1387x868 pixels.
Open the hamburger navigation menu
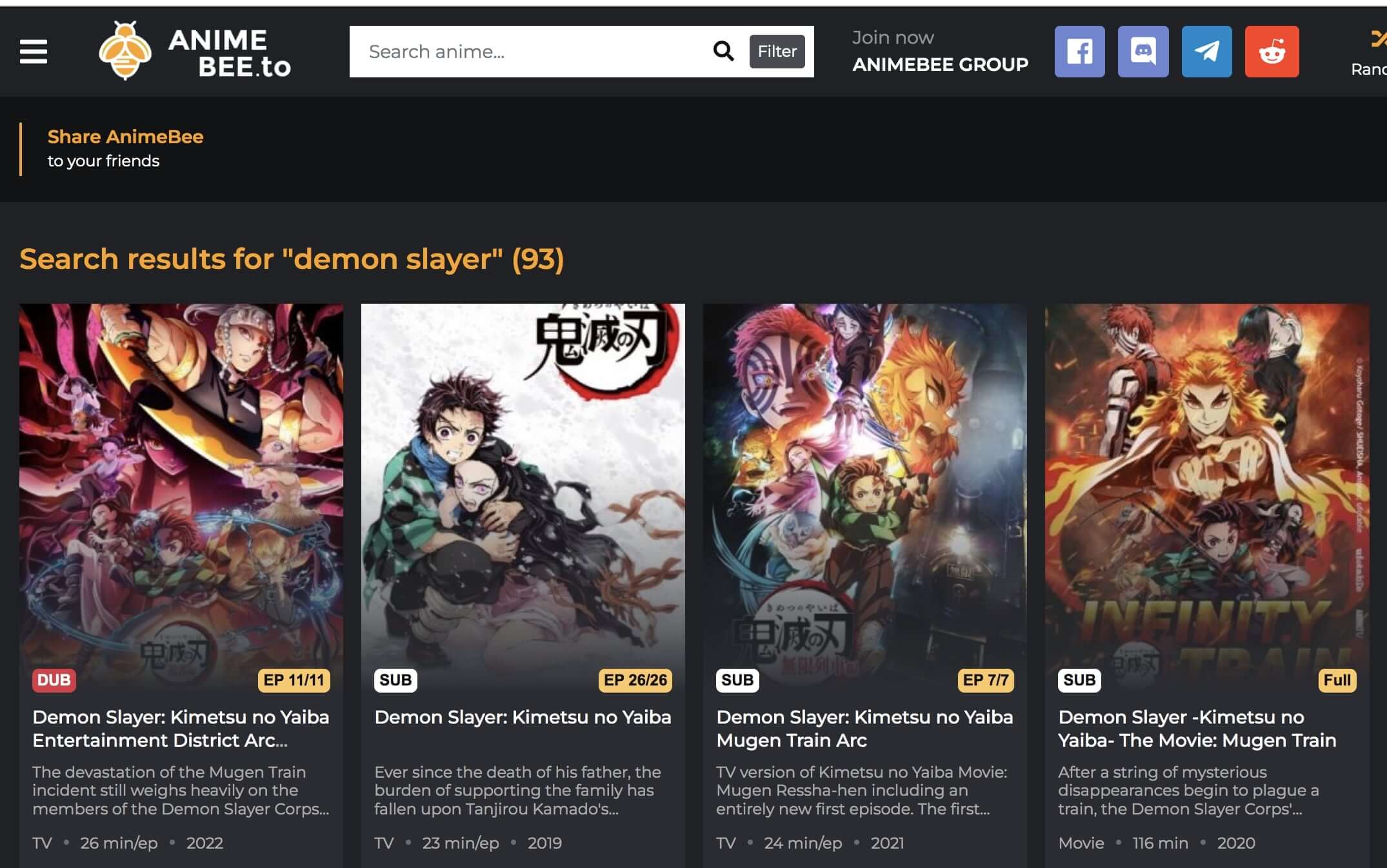[x=33, y=52]
